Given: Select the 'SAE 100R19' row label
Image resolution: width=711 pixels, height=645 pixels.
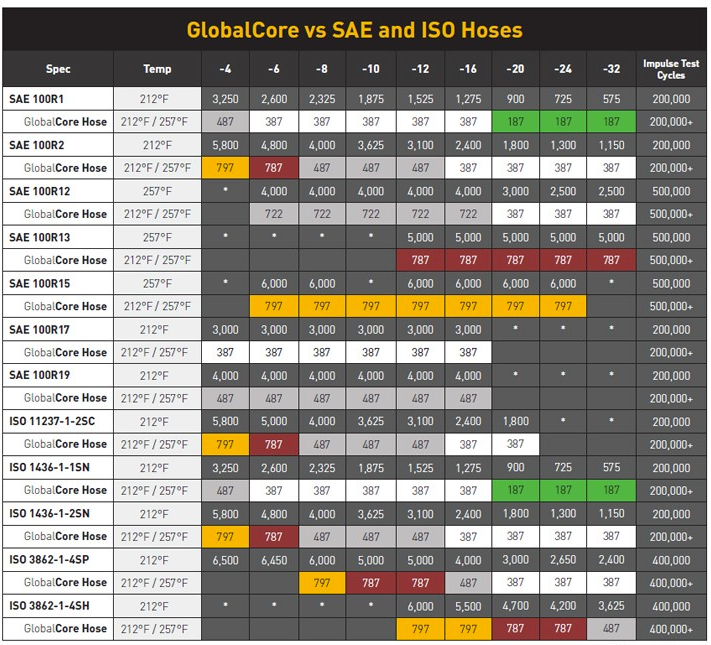Looking at the screenshot, I should coord(39,375).
